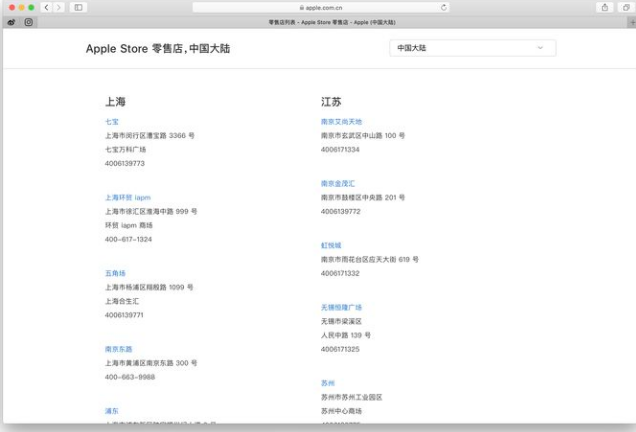Open the 虹悦城 store link
The width and height of the screenshot is (636, 432).
coord(331,245)
